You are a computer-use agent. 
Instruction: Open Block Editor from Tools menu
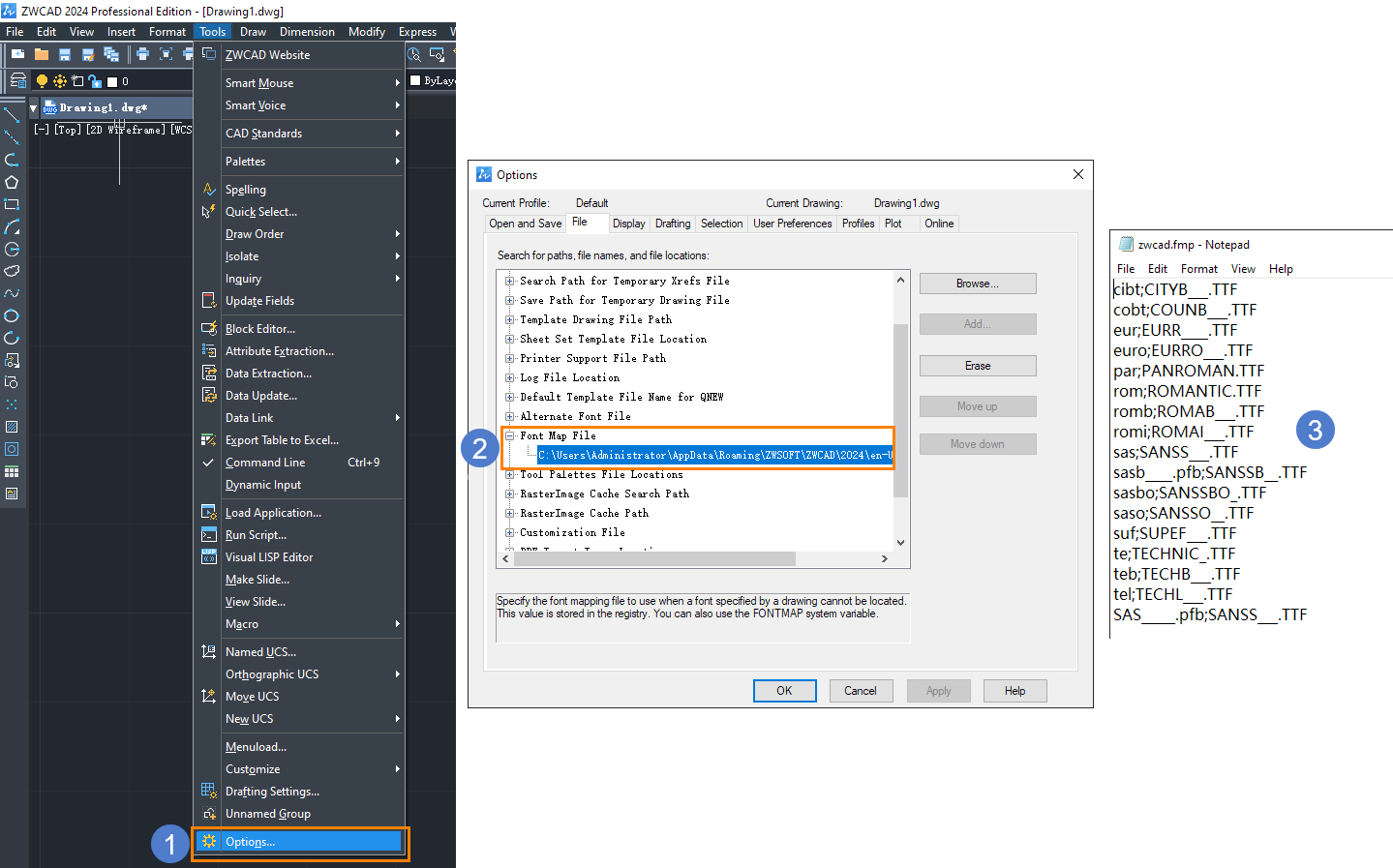point(299,329)
